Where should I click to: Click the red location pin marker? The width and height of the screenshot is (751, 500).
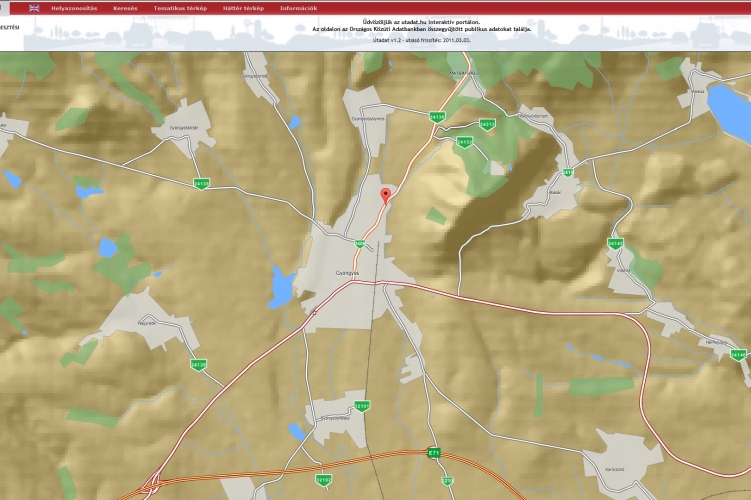386,194
